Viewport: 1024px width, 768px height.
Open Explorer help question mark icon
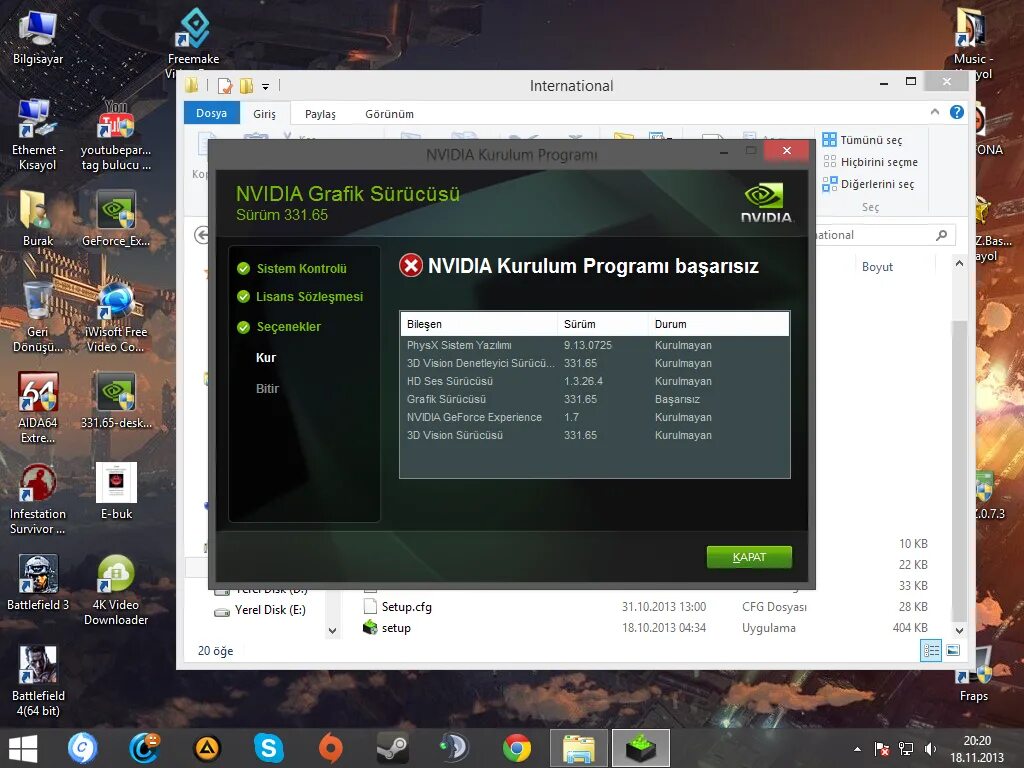pos(957,112)
